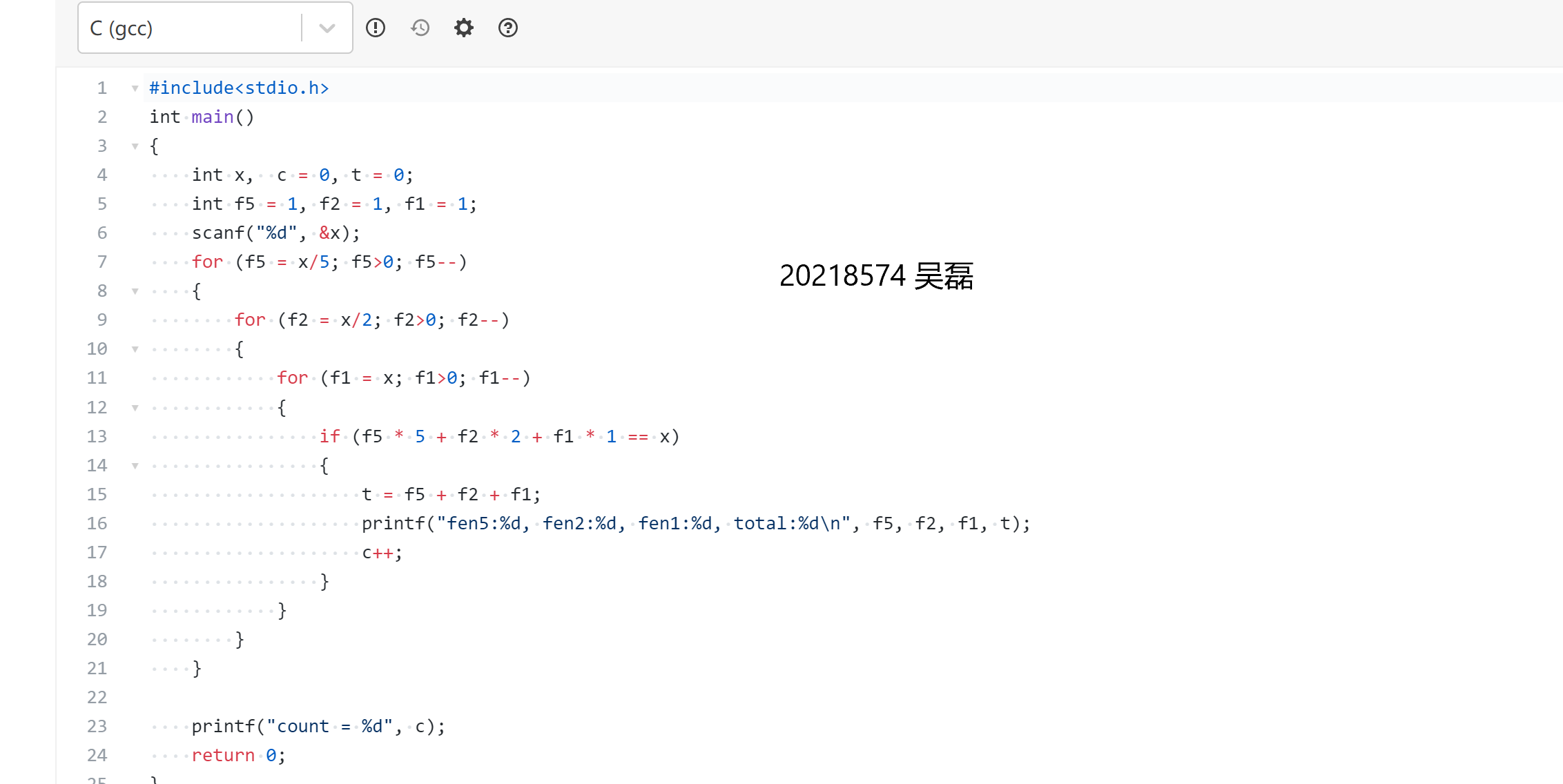The height and width of the screenshot is (784, 1563).
Task: Click the if condition on line 13
Action: click(500, 437)
